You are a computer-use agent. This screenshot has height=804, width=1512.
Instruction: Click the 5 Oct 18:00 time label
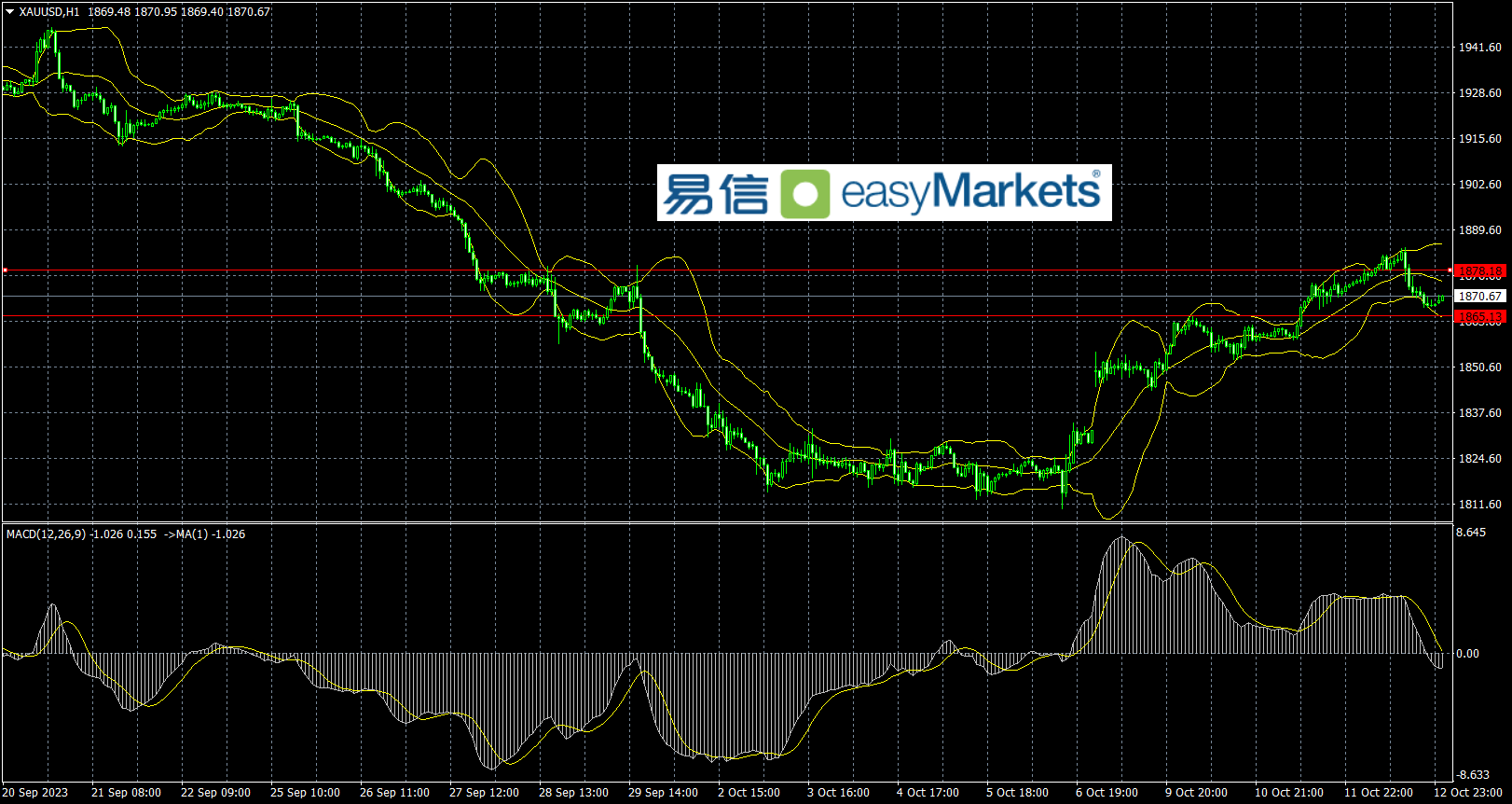pos(1017,793)
